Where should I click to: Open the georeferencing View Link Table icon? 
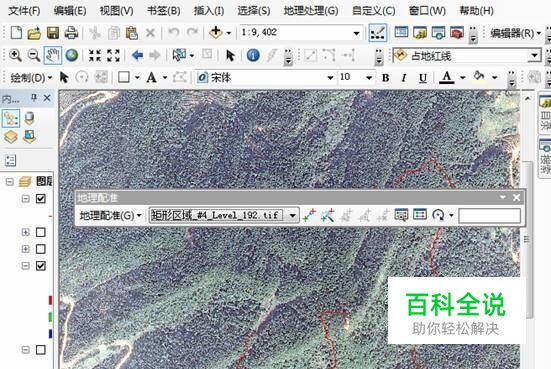coord(420,215)
